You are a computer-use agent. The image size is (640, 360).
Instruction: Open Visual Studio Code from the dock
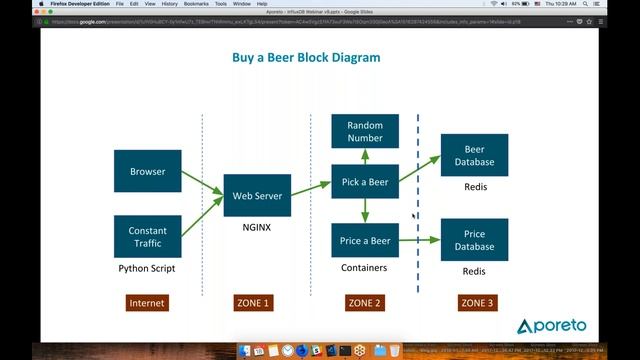pyautogui.click(x=331, y=351)
